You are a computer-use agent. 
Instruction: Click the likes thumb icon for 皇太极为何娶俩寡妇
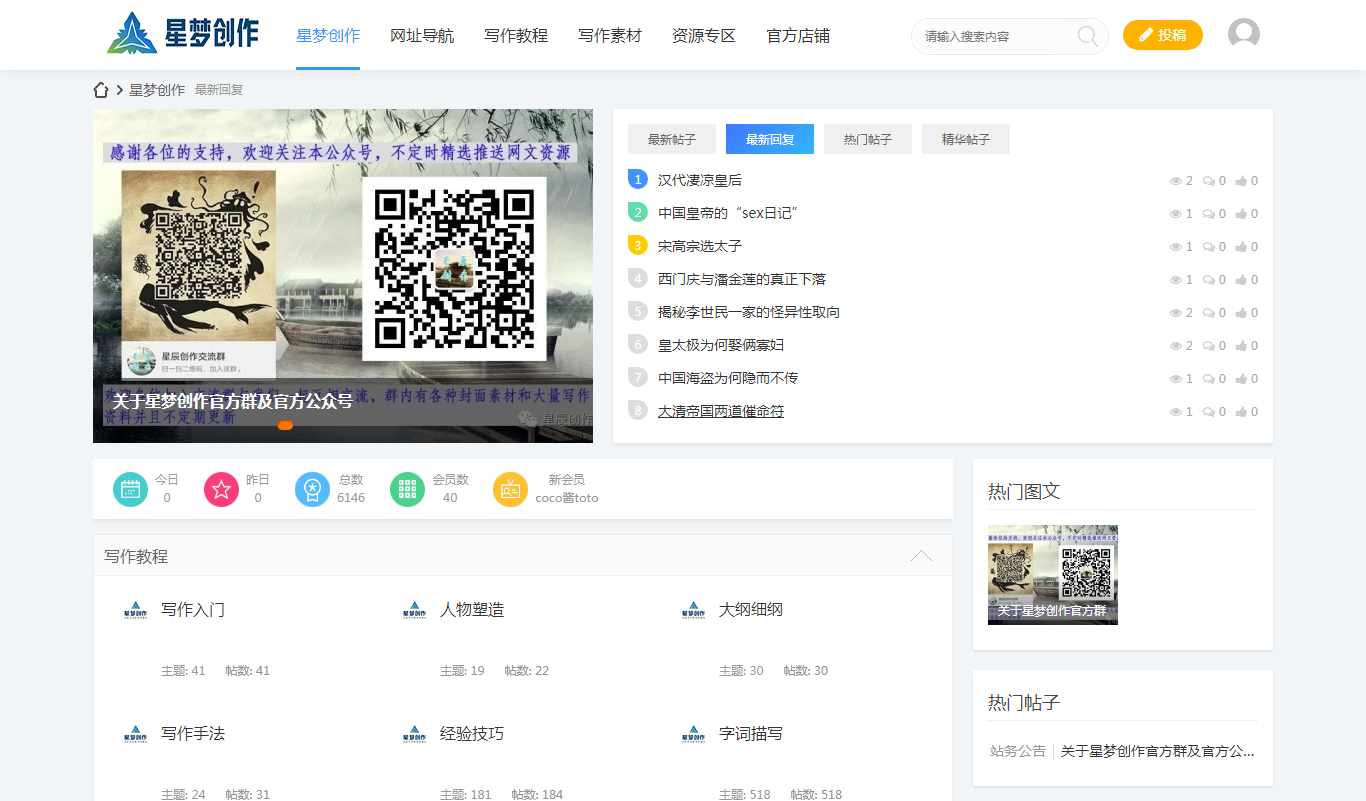1242,346
